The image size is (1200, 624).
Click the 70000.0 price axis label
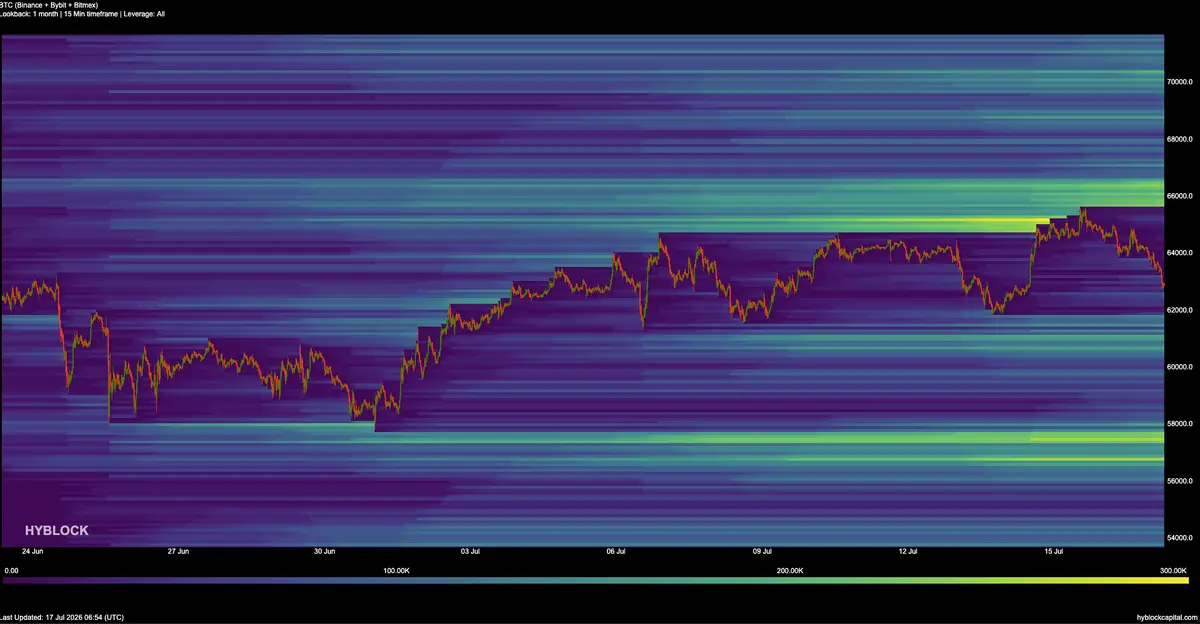tap(1182, 82)
